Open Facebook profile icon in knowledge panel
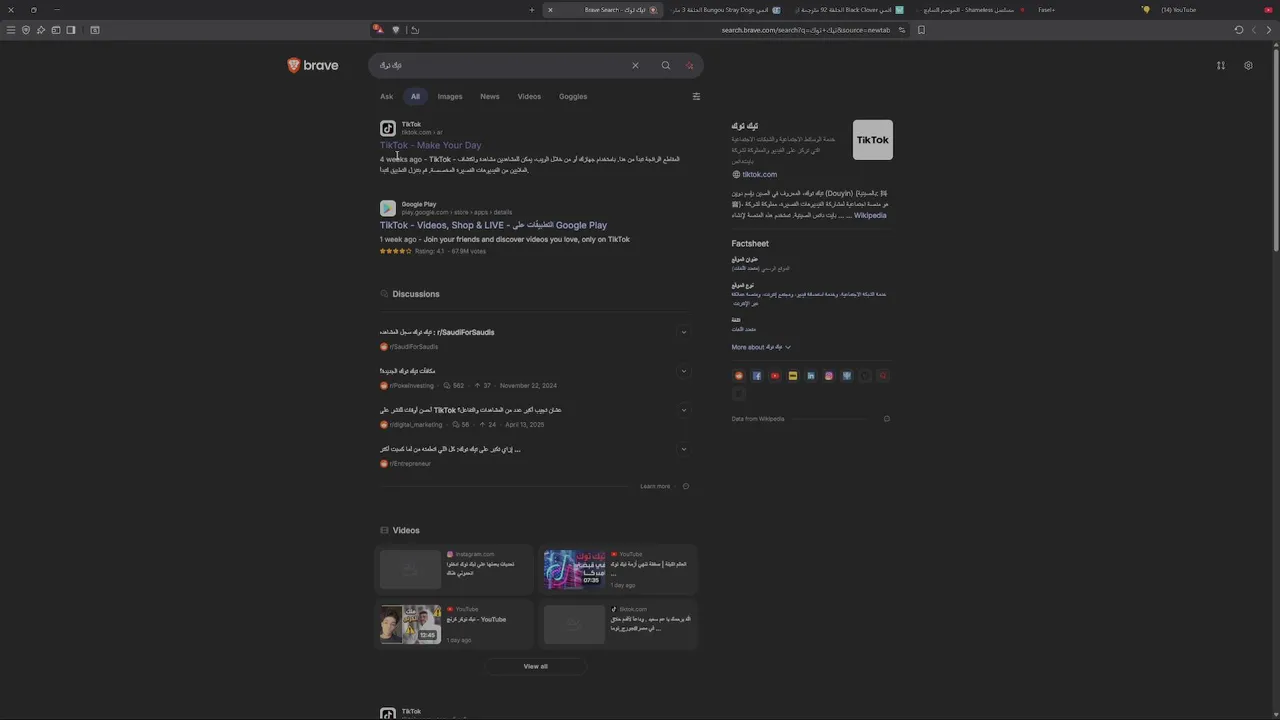The height and width of the screenshot is (720, 1280). pos(757,376)
